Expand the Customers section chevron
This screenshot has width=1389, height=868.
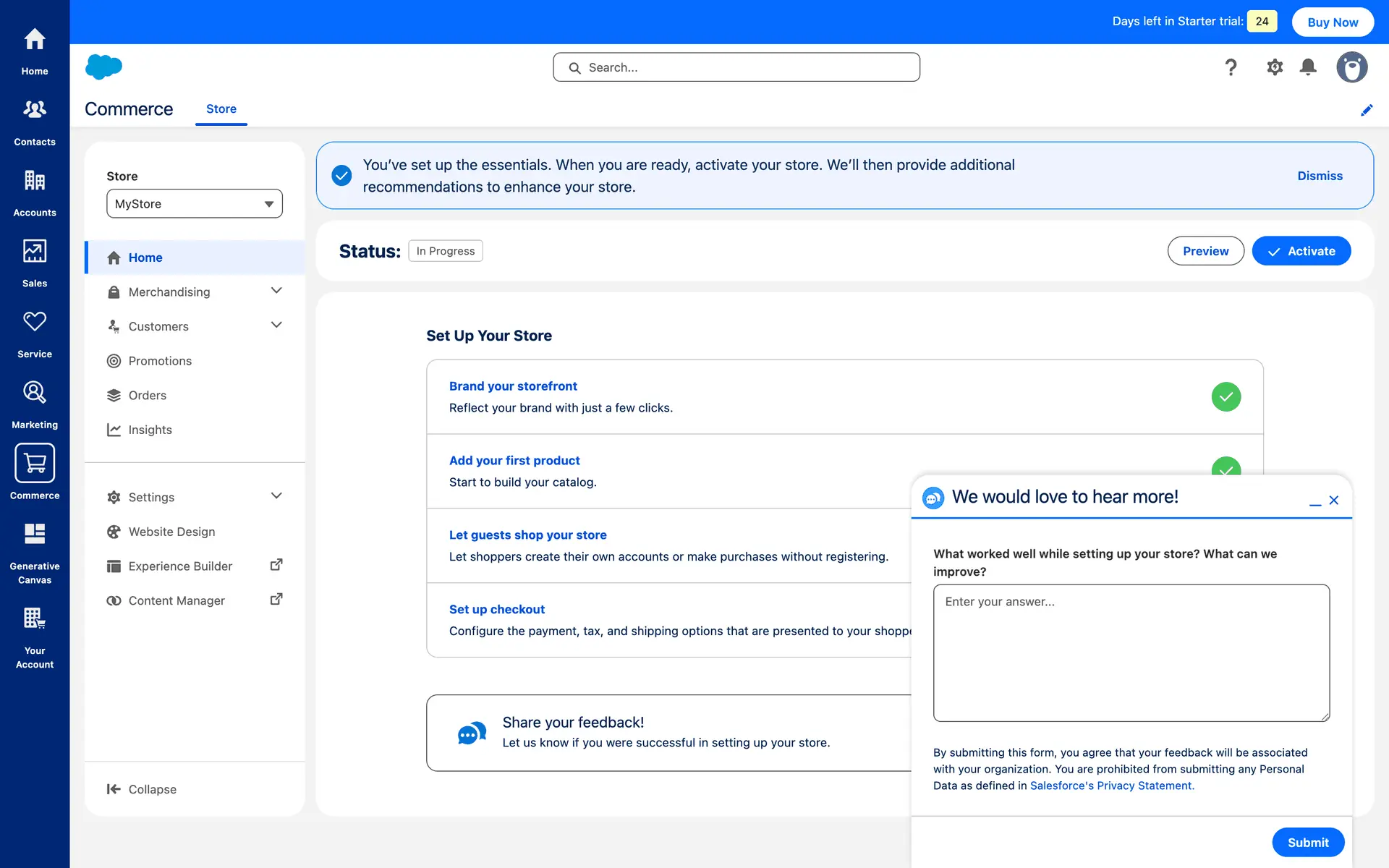tap(276, 325)
